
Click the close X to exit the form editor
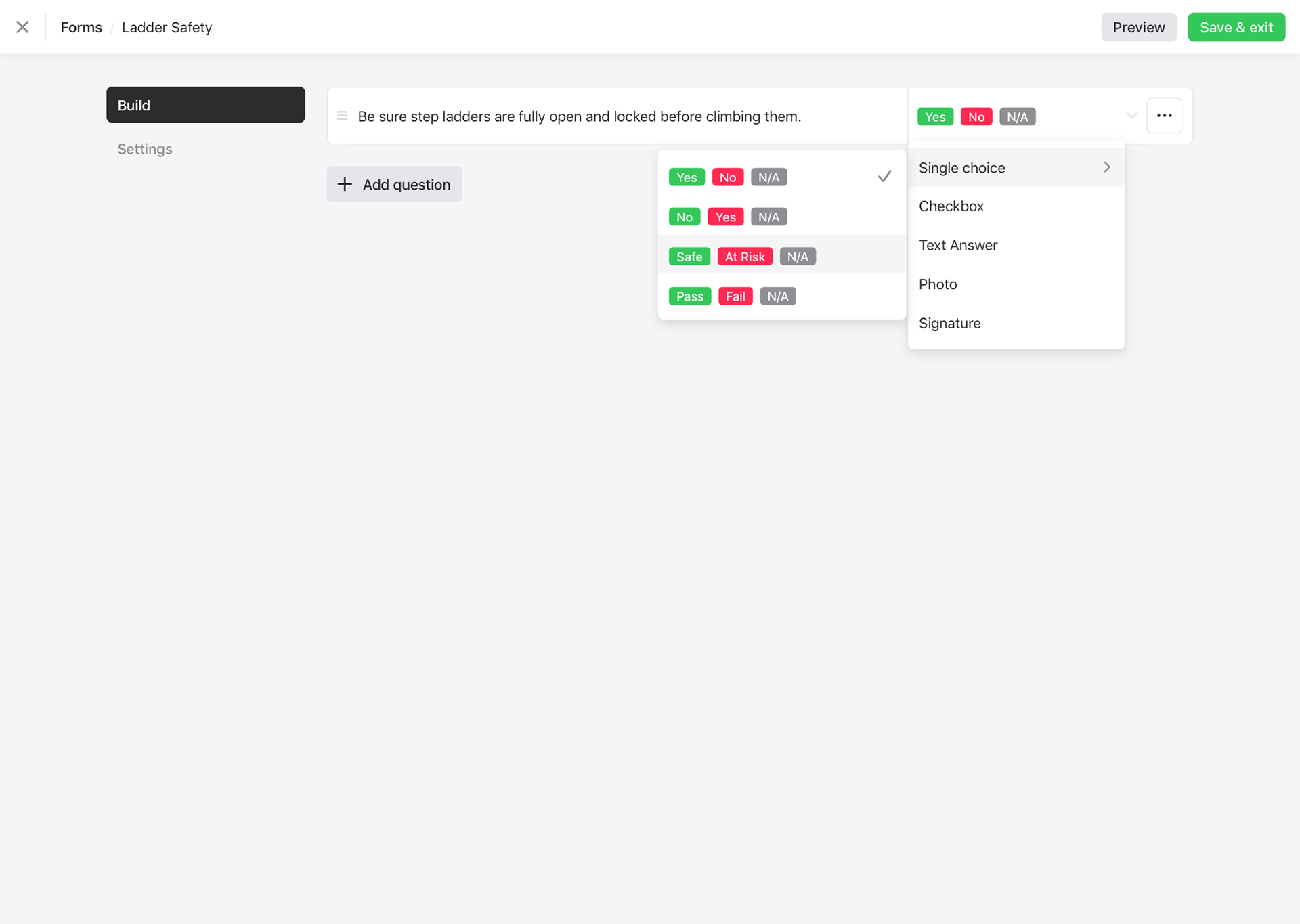pos(22,26)
